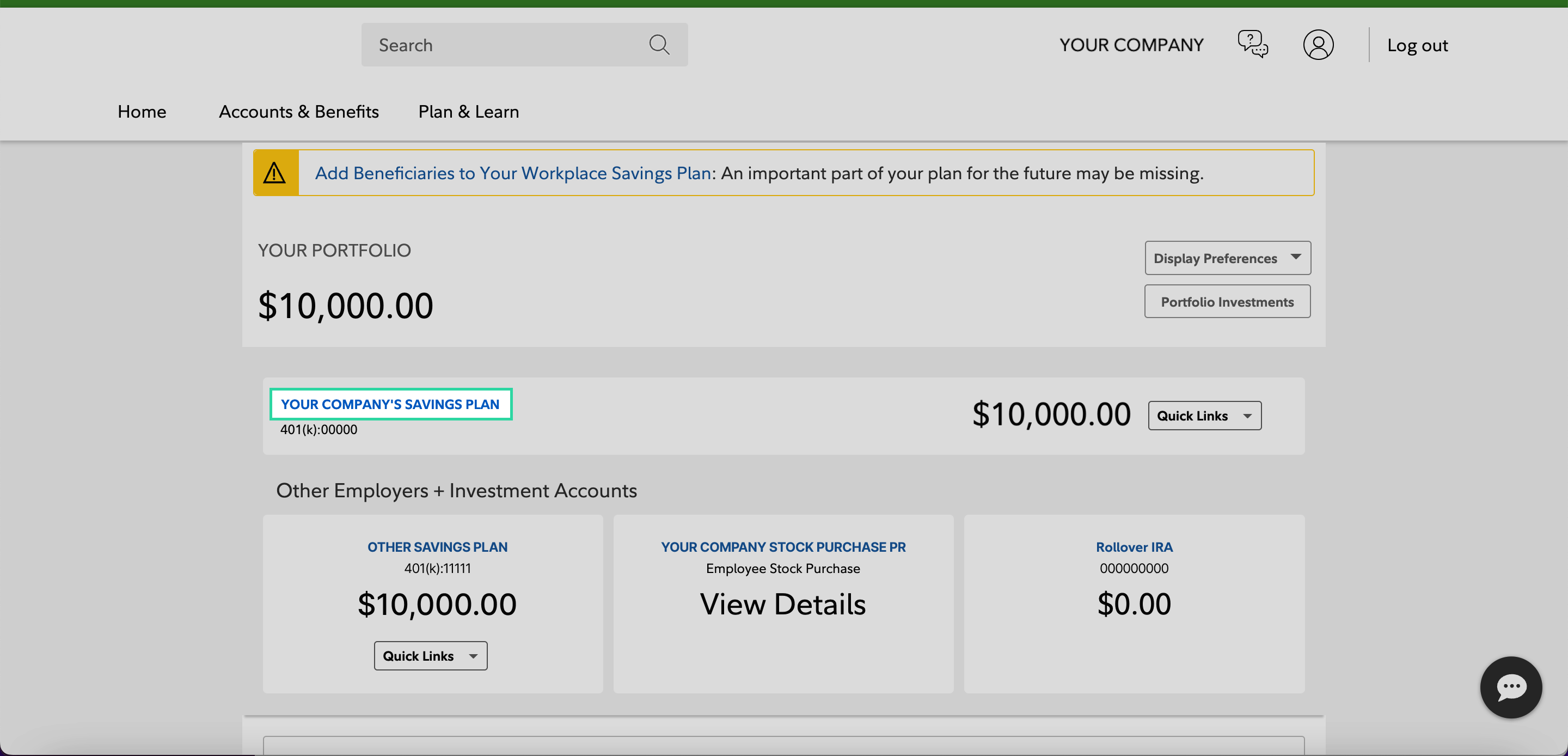Click on YOUR COMPANY'S SAVINGS PLAN label

point(390,404)
